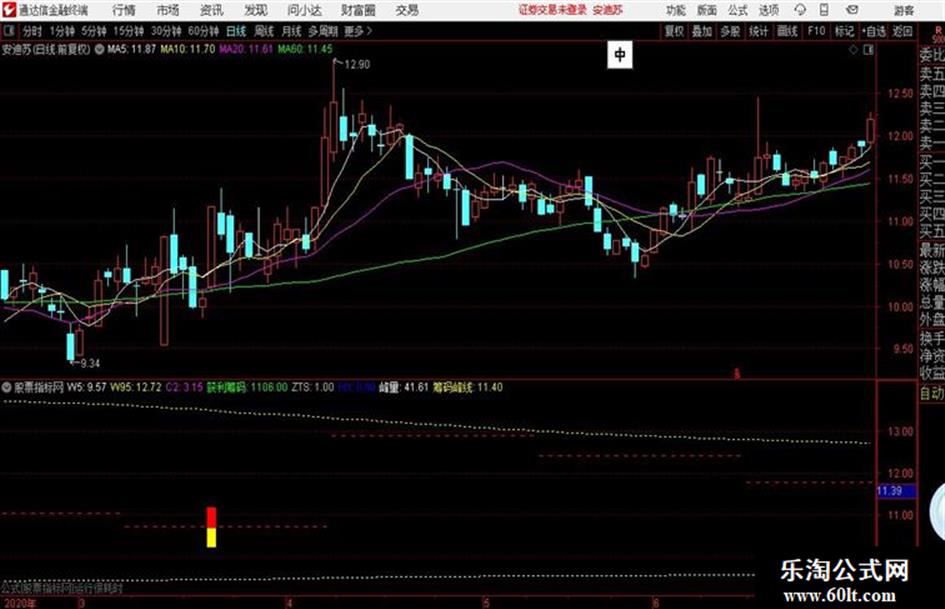
Task: Open the 版面 menu
Action: tap(706, 10)
